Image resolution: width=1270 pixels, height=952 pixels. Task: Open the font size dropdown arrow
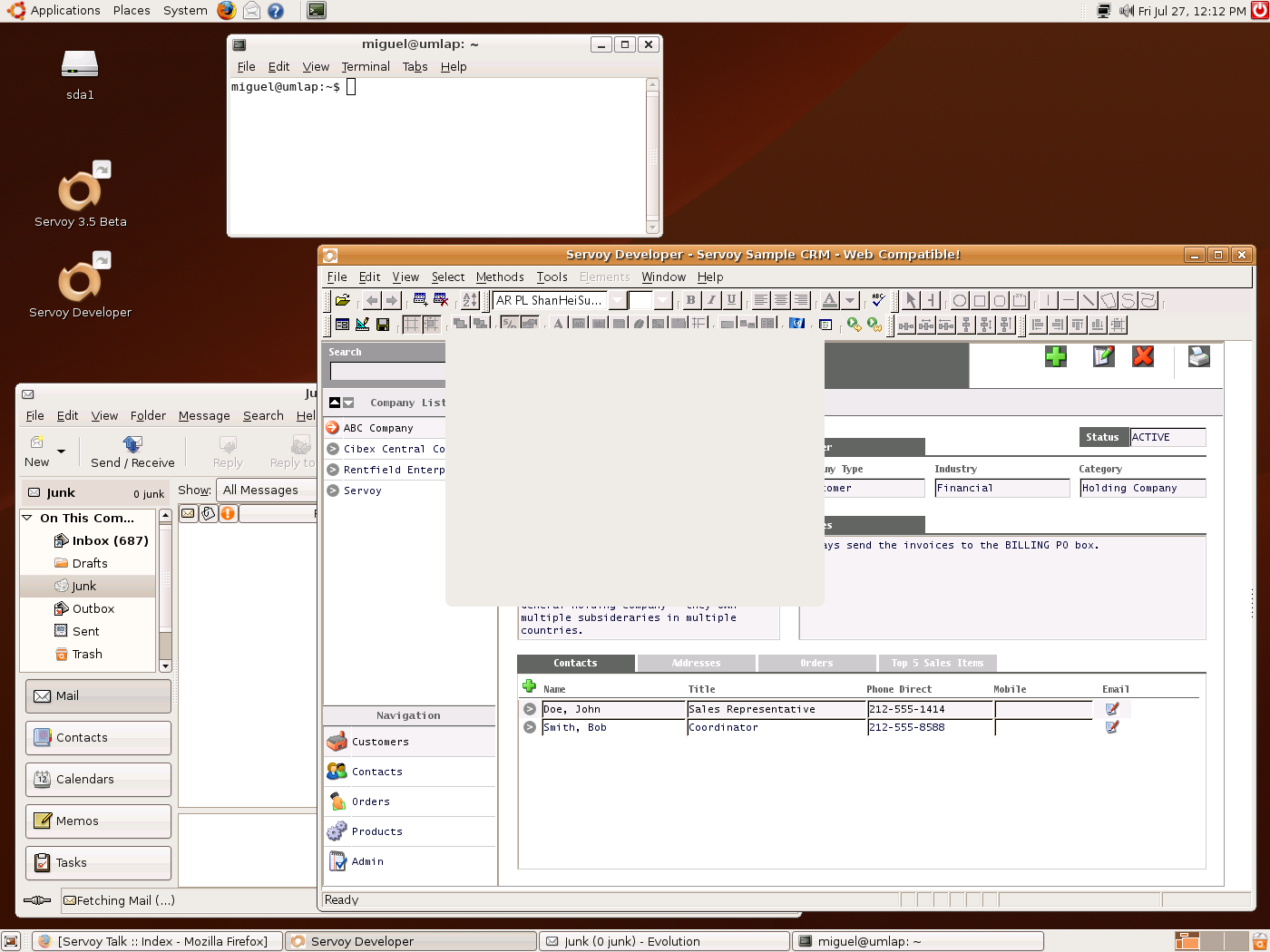point(663,300)
